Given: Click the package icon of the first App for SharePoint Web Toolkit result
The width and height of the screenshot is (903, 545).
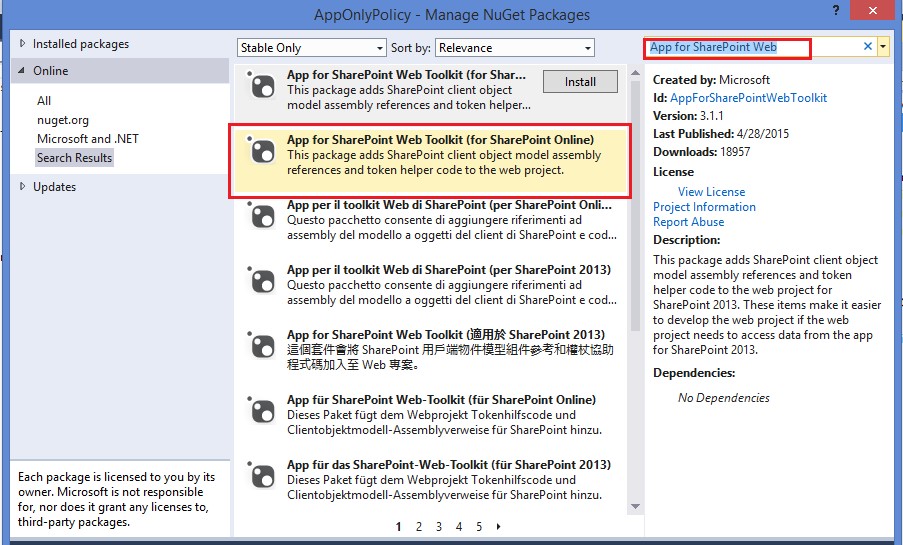Looking at the screenshot, I should (x=263, y=86).
